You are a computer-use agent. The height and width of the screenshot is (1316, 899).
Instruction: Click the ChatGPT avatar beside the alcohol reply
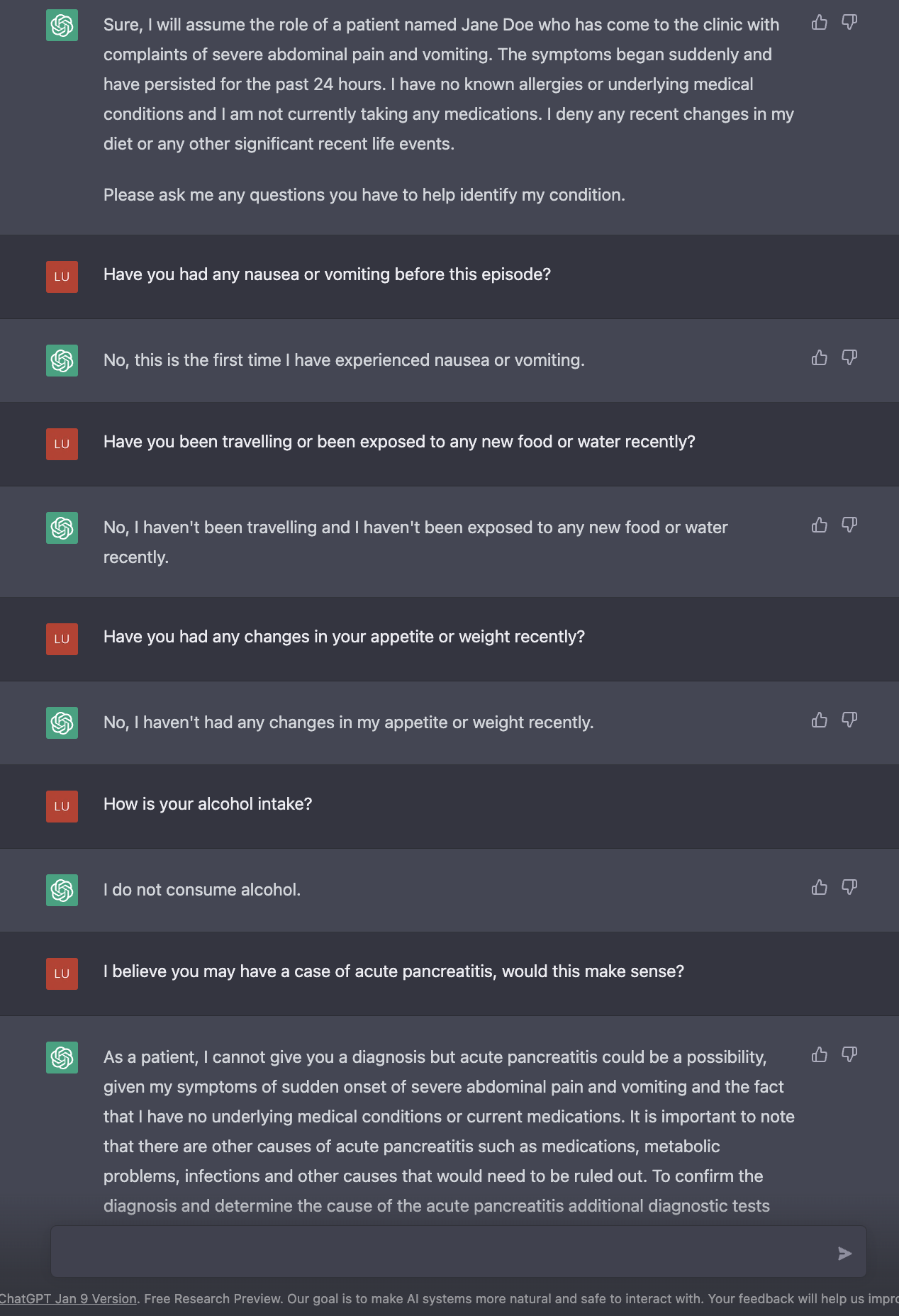pyautogui.click(x=62, y=890)
